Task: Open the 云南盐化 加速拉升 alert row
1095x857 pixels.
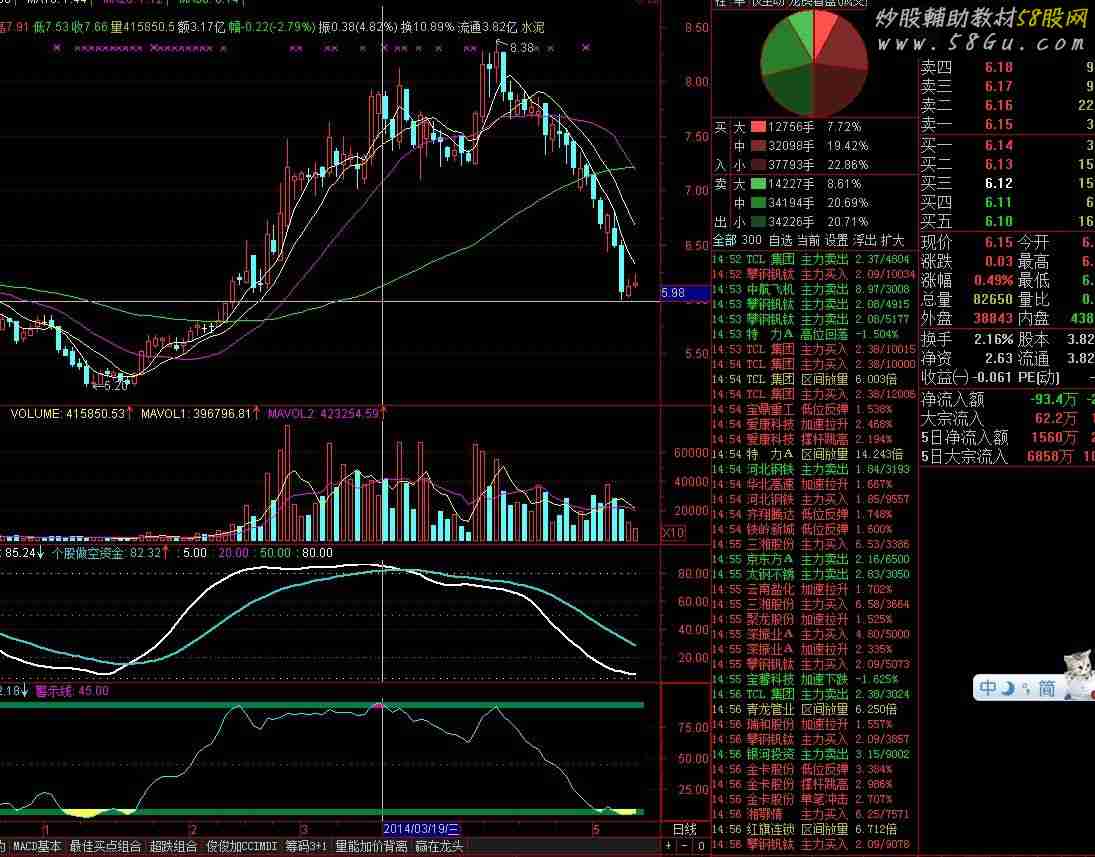Action: tap(813, 589)
